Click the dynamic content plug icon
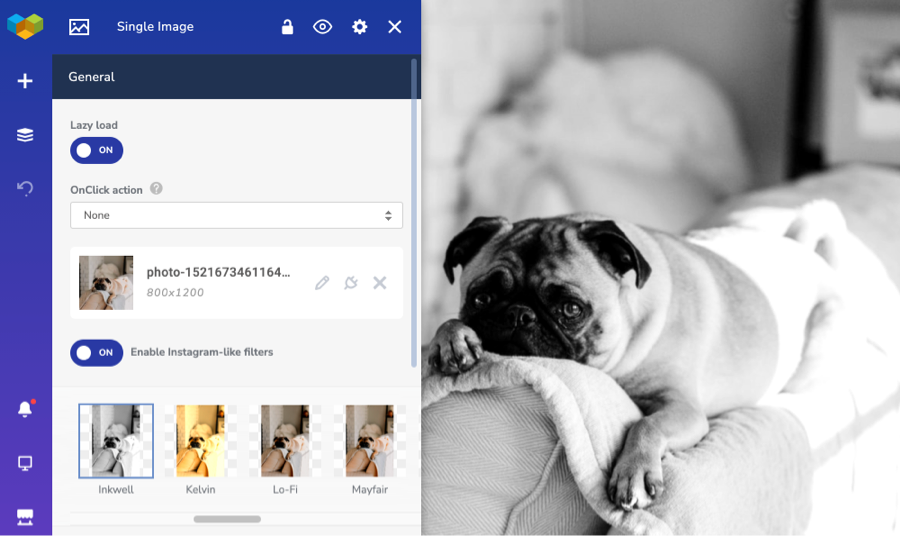The width and height of the screenshot is (900, 536). pyautogui.click(x=351, y=282)
